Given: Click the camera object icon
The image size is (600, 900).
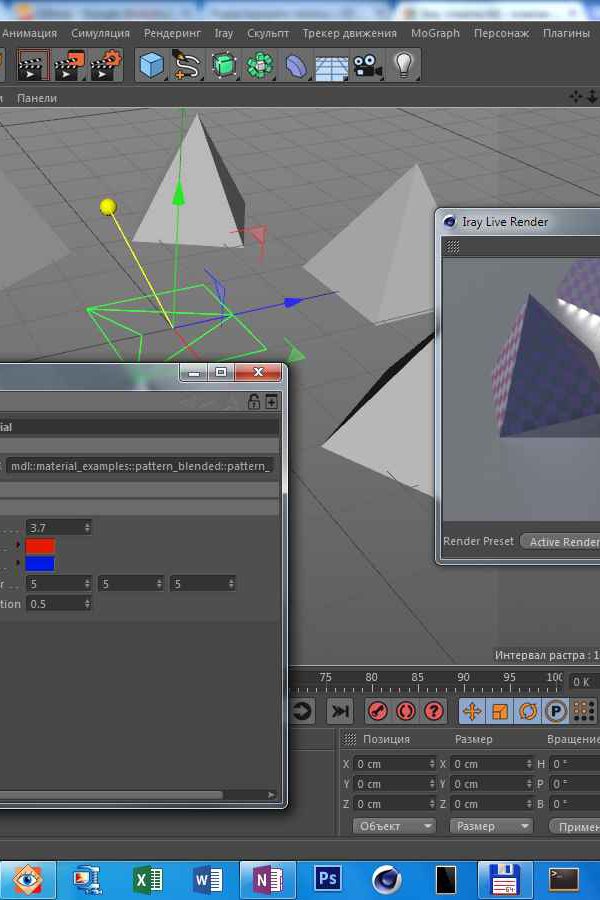Looking at the screenshot, I should coord(367,66).
